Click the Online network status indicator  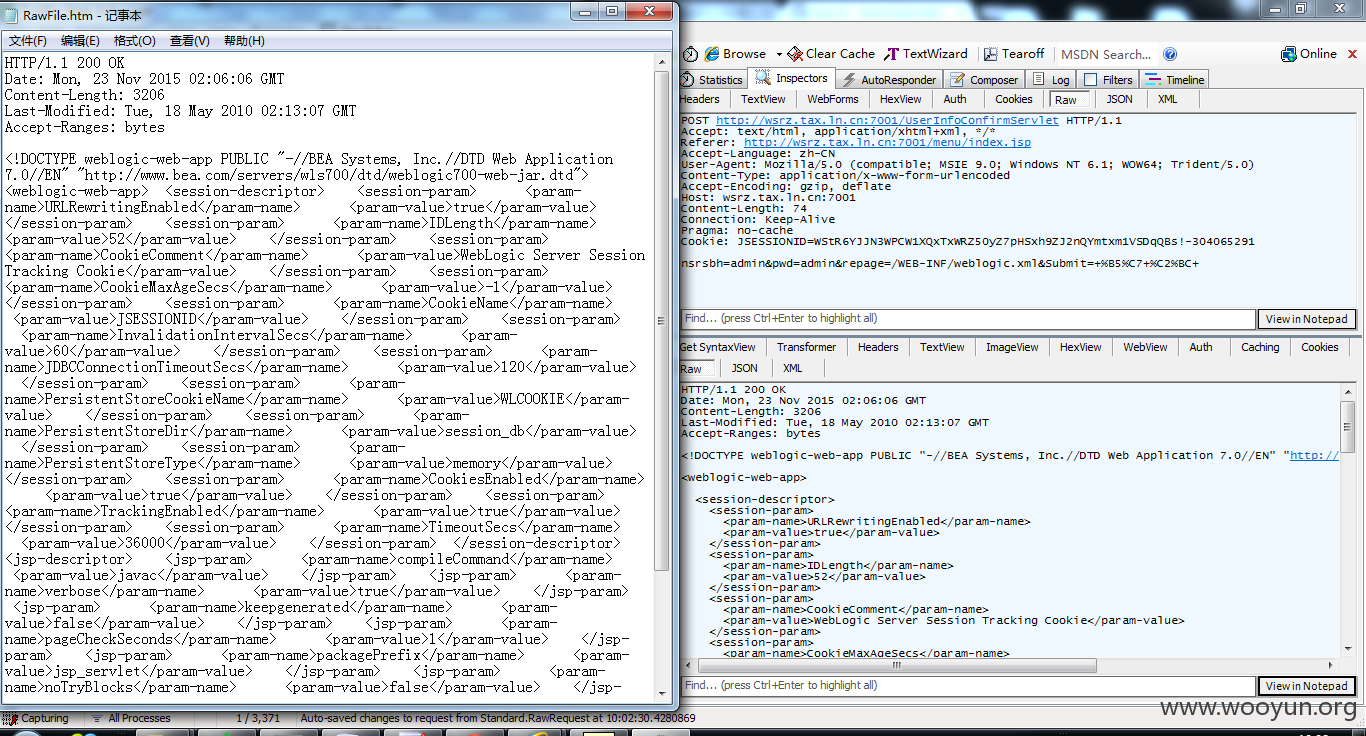click(x=1309, y=54)
